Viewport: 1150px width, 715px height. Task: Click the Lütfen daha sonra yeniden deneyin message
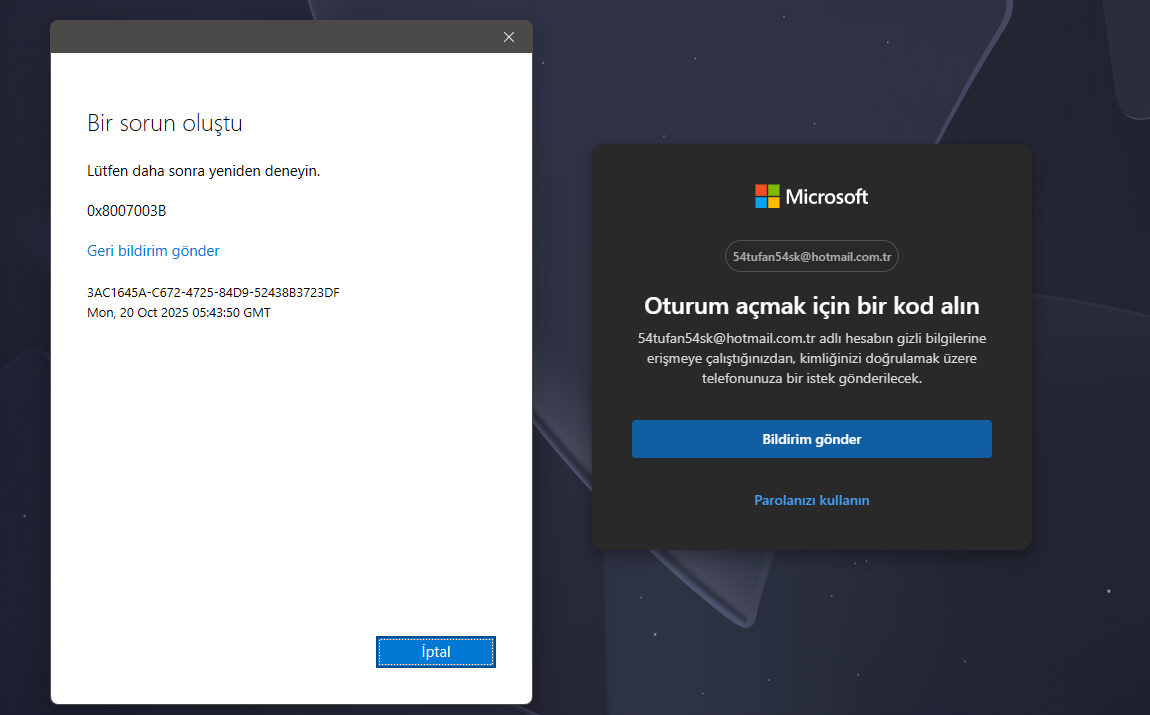point(204,171)
